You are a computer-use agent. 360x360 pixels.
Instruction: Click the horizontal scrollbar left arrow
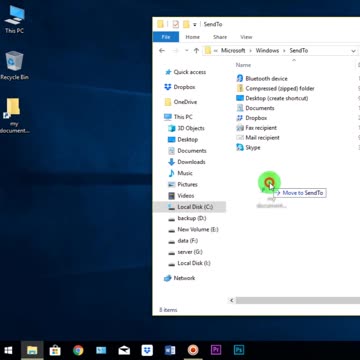click(232, 300)
